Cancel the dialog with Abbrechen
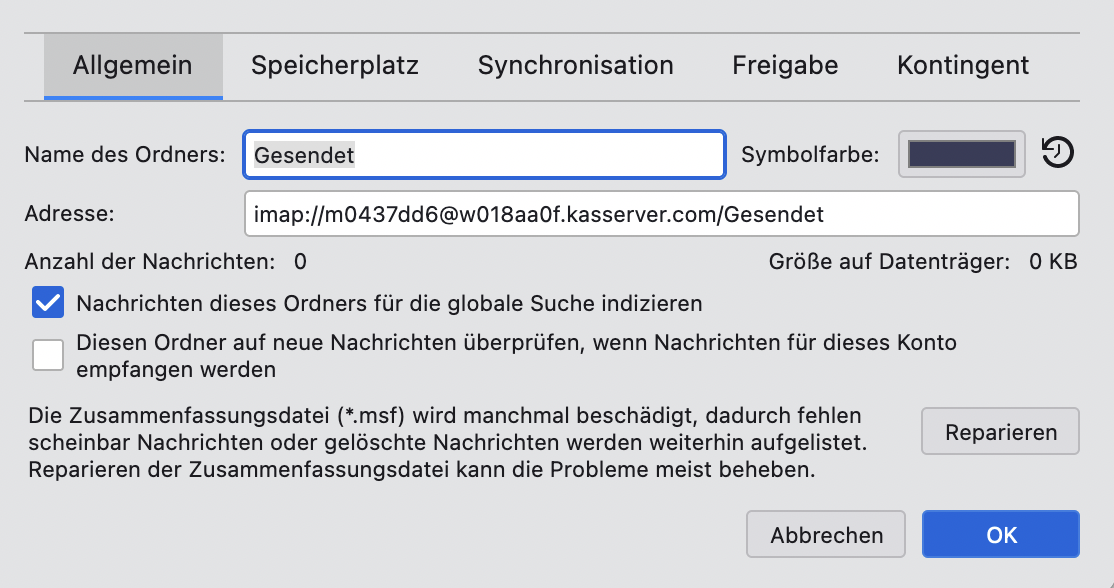This screenshot has height=588, width=1114. click(826, 535)
